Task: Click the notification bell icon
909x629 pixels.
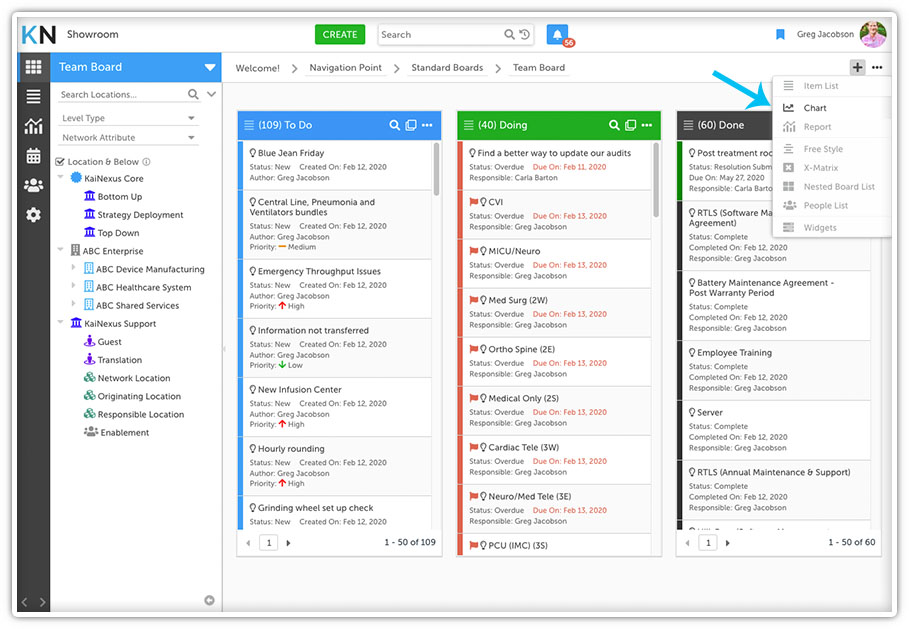Action: [x=557, y=34]
